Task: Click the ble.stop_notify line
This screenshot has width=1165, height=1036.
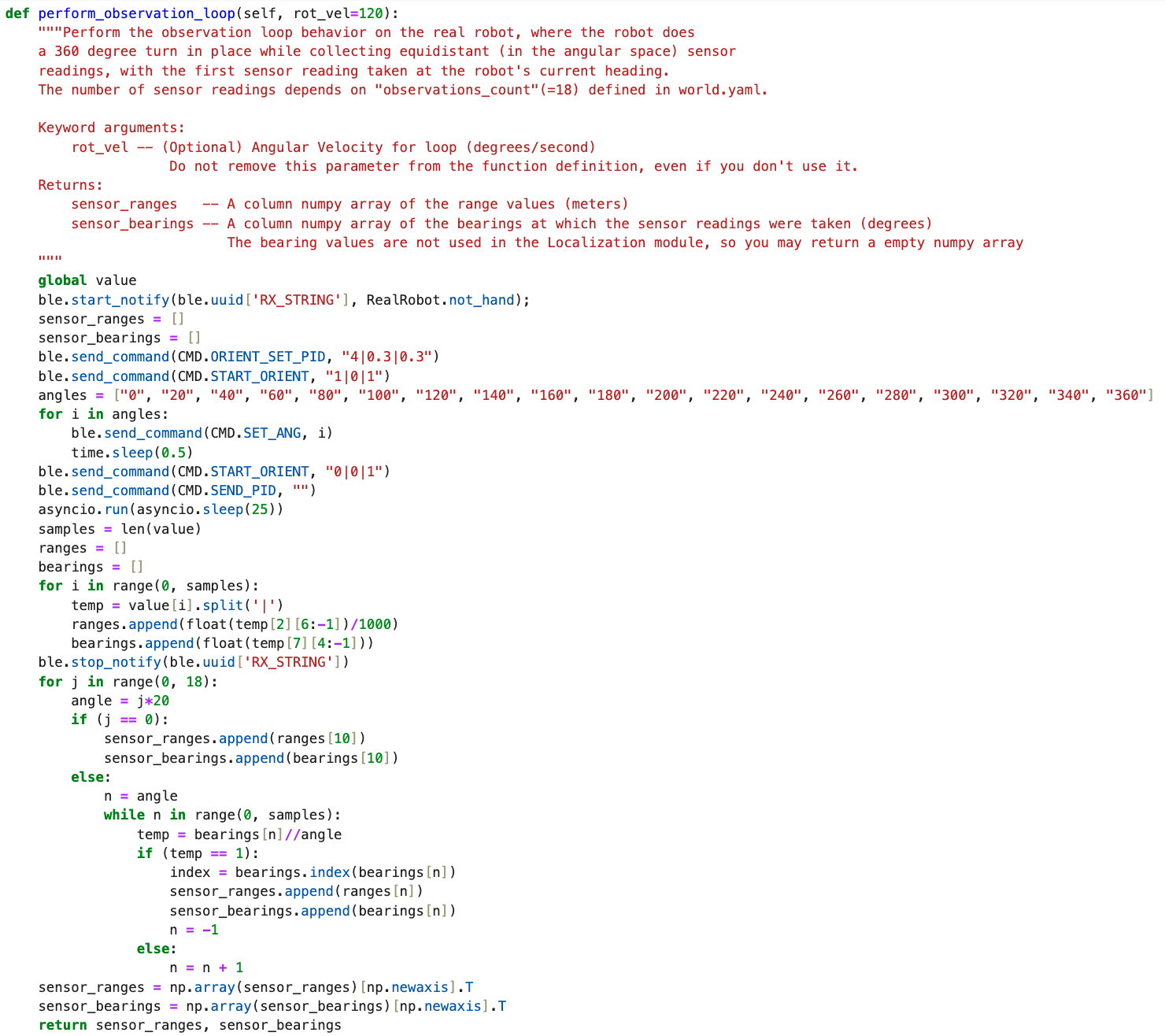Action: point(194,662)
